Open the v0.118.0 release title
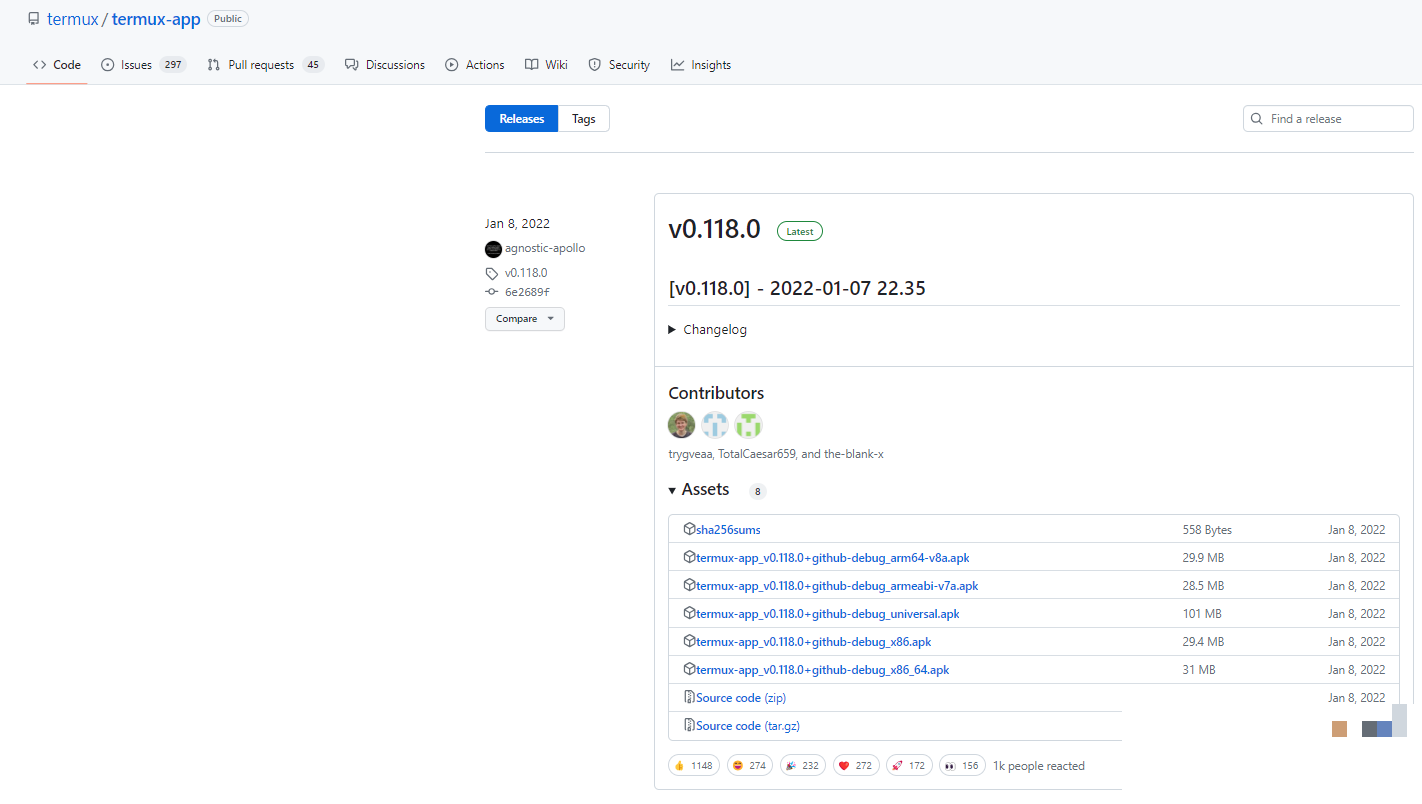The height and width of the screenshot is (804, 1422). (x=714, y=229)
